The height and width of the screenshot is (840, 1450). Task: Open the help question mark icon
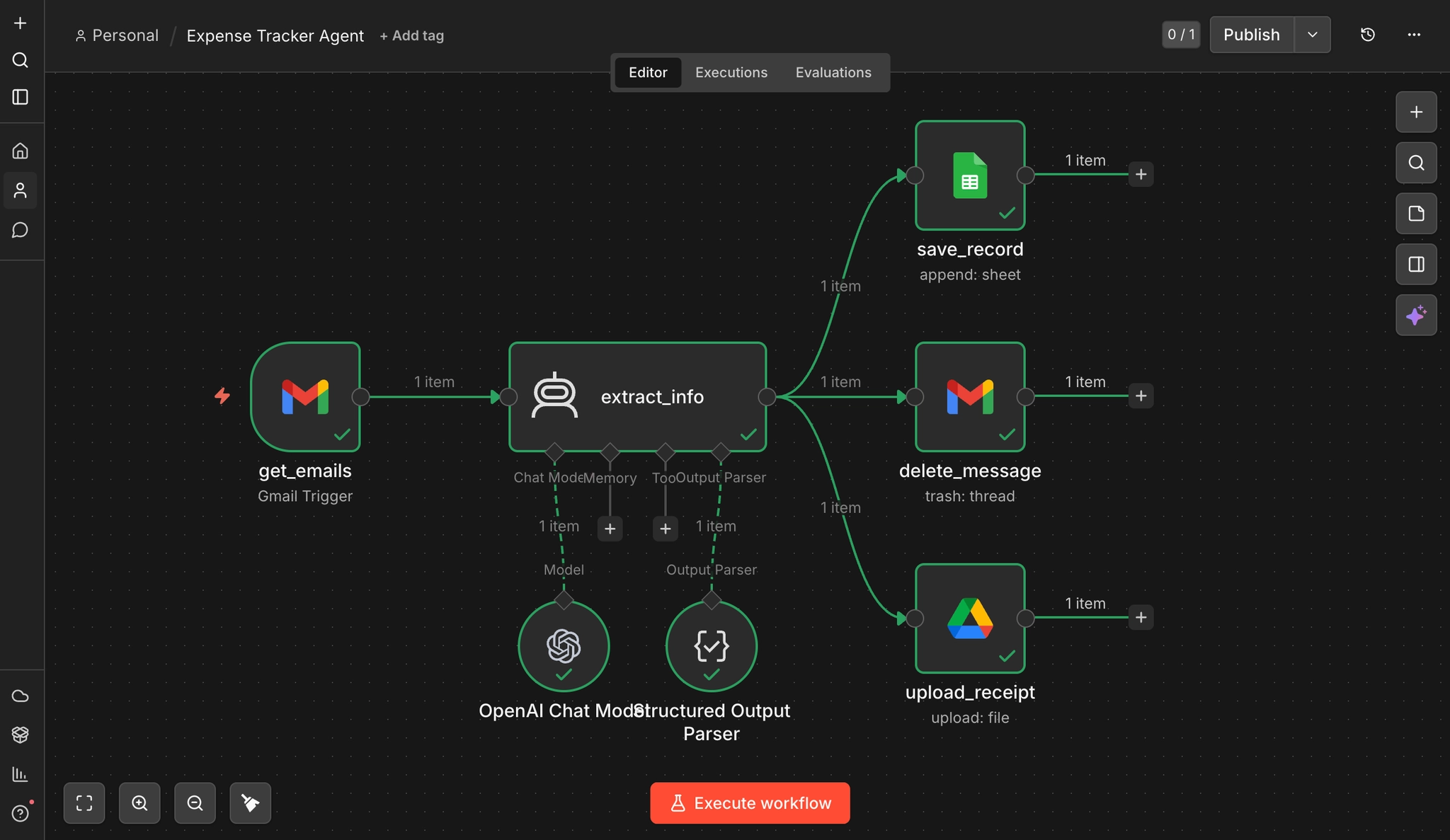click(21, 813)
